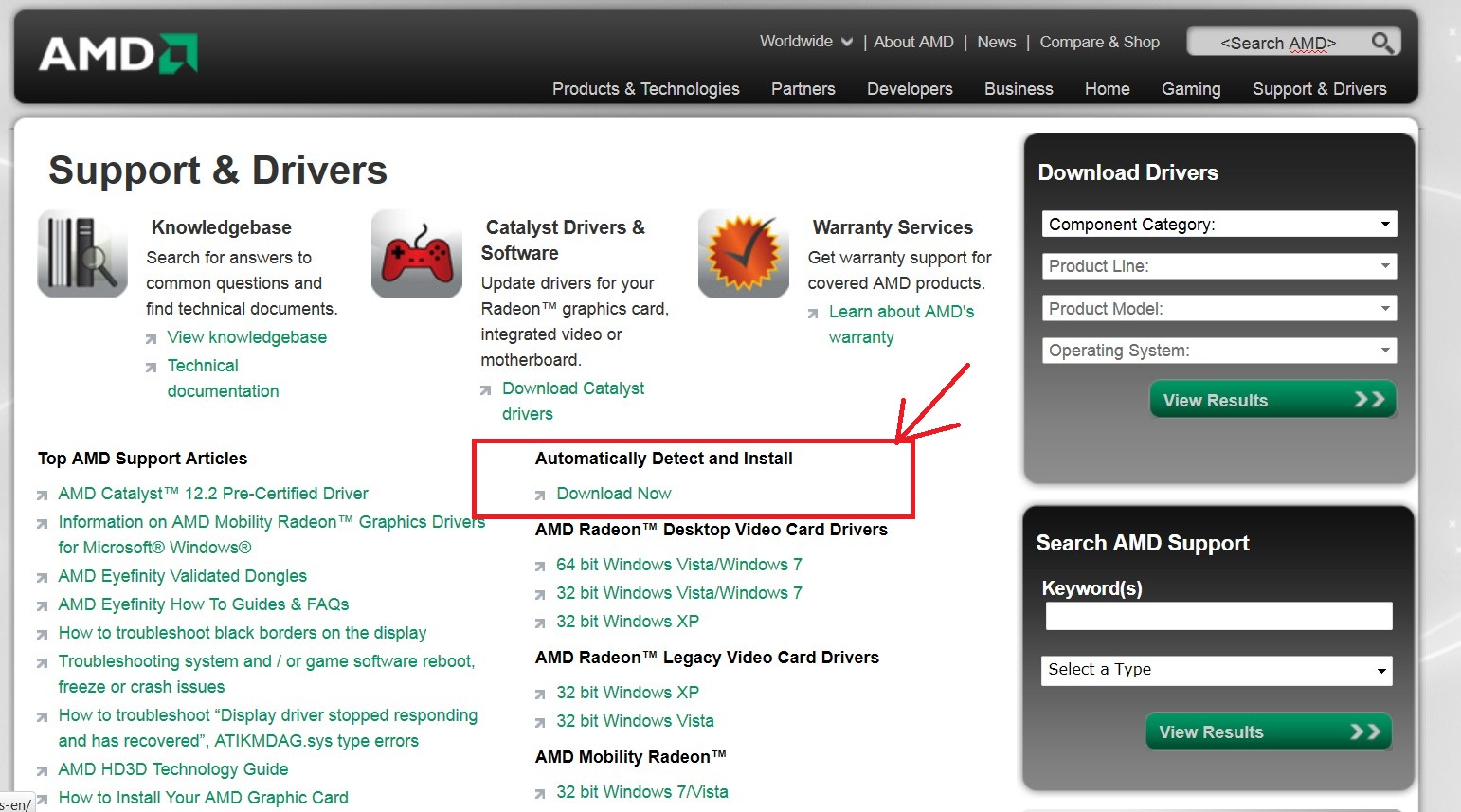Screen dimensions: 1461x812
Task: Open Display driver stopped responding article
Action: pos(268,728)
